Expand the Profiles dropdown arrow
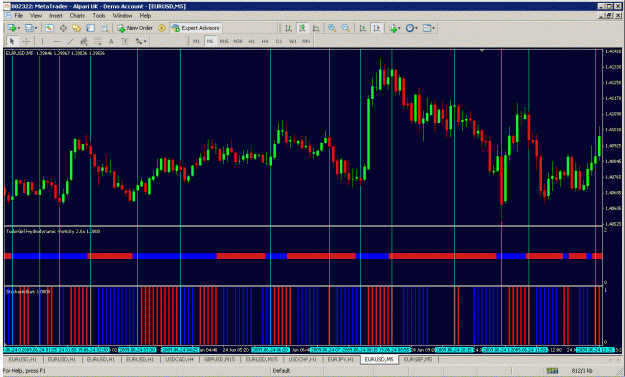Viewport: 625px width, 377px height. (x=36, y=28)
